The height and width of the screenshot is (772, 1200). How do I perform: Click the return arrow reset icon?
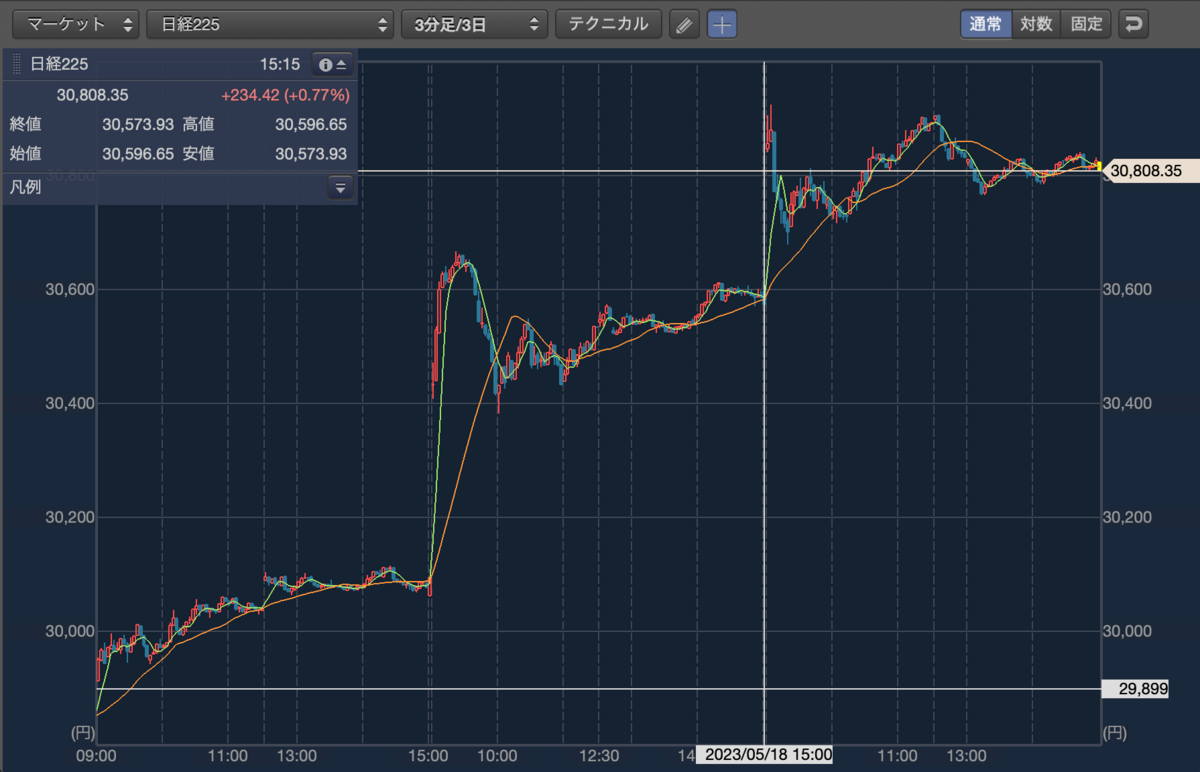1133,24
